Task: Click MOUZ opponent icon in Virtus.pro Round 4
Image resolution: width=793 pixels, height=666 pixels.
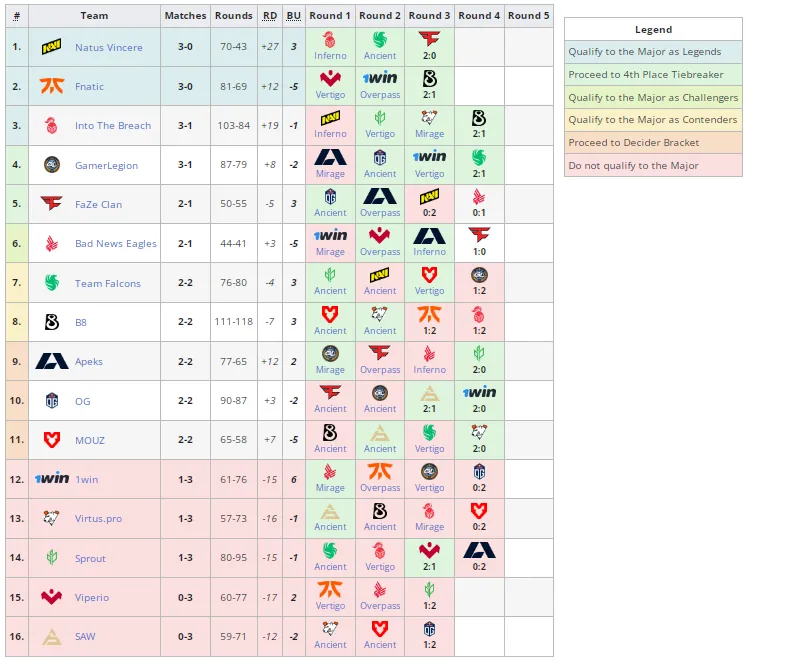Action: (479, 511)
